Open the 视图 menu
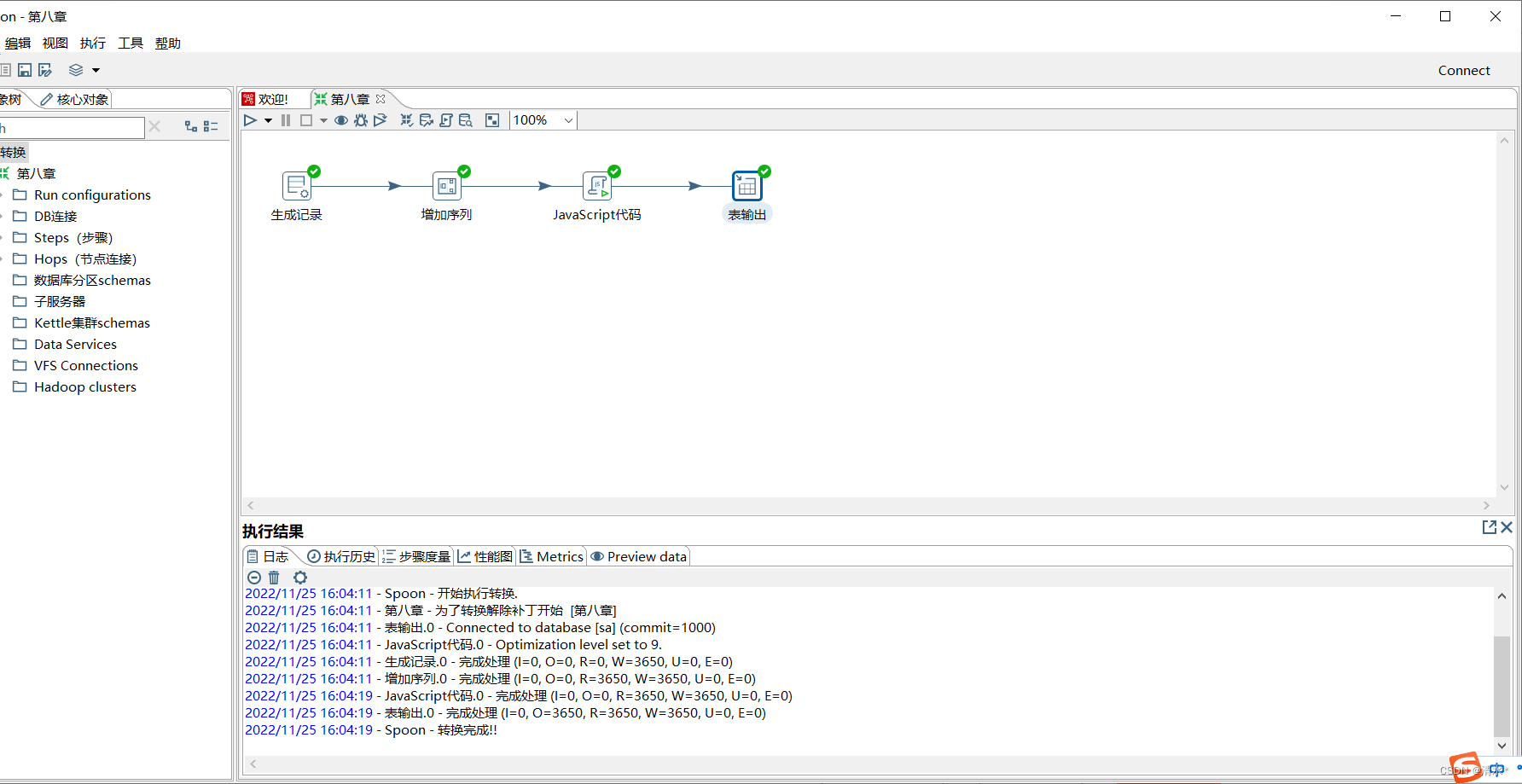The height and width of the screenshot is (784, 1522). point(55,44)
